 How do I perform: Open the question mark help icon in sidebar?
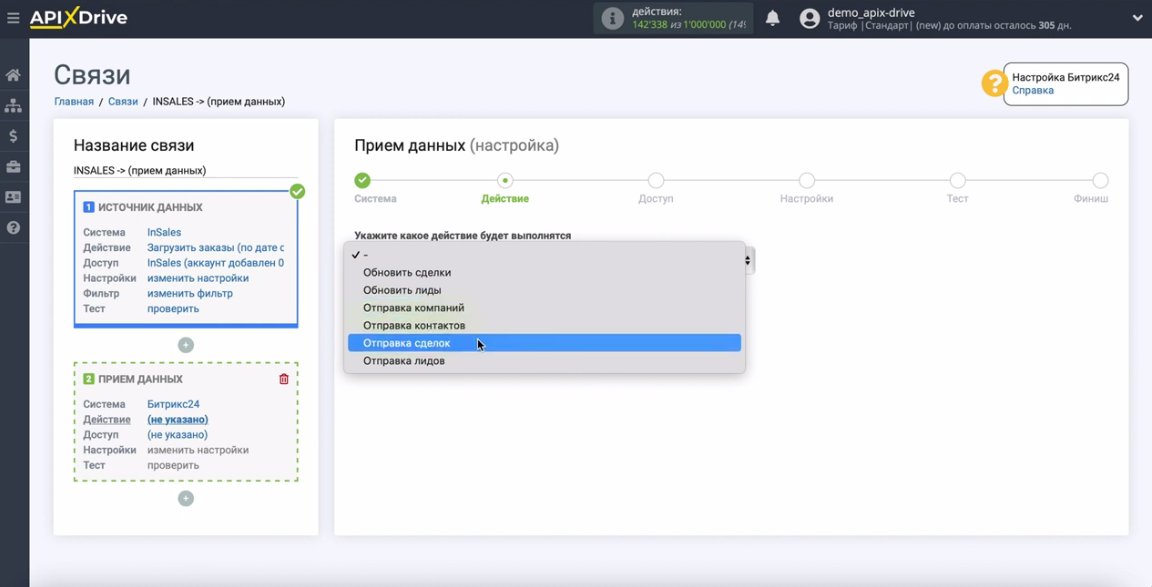[x=13, y=228]
